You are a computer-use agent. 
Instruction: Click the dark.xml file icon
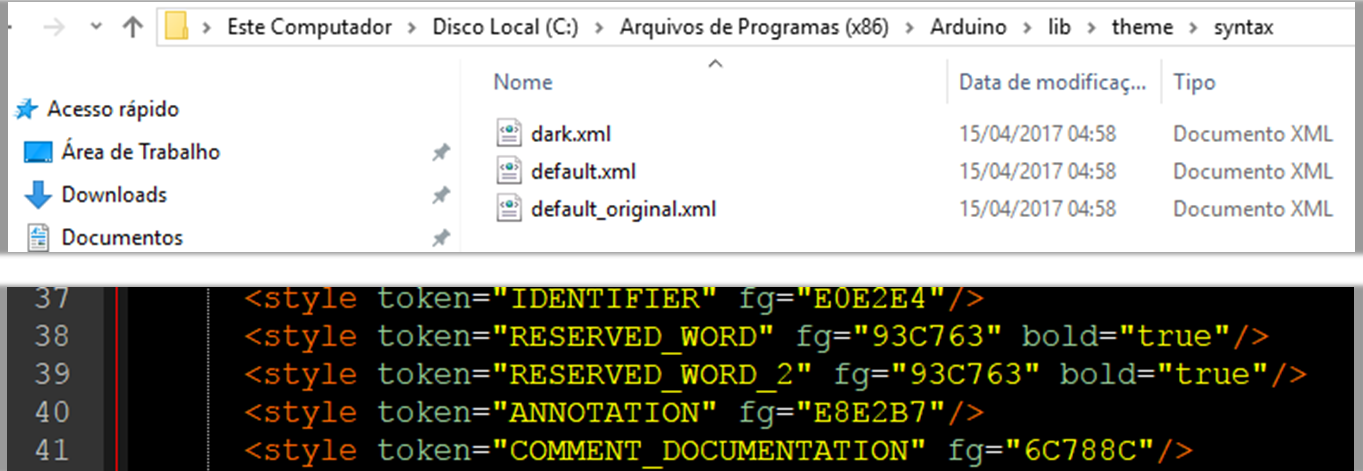click(509, 133)
